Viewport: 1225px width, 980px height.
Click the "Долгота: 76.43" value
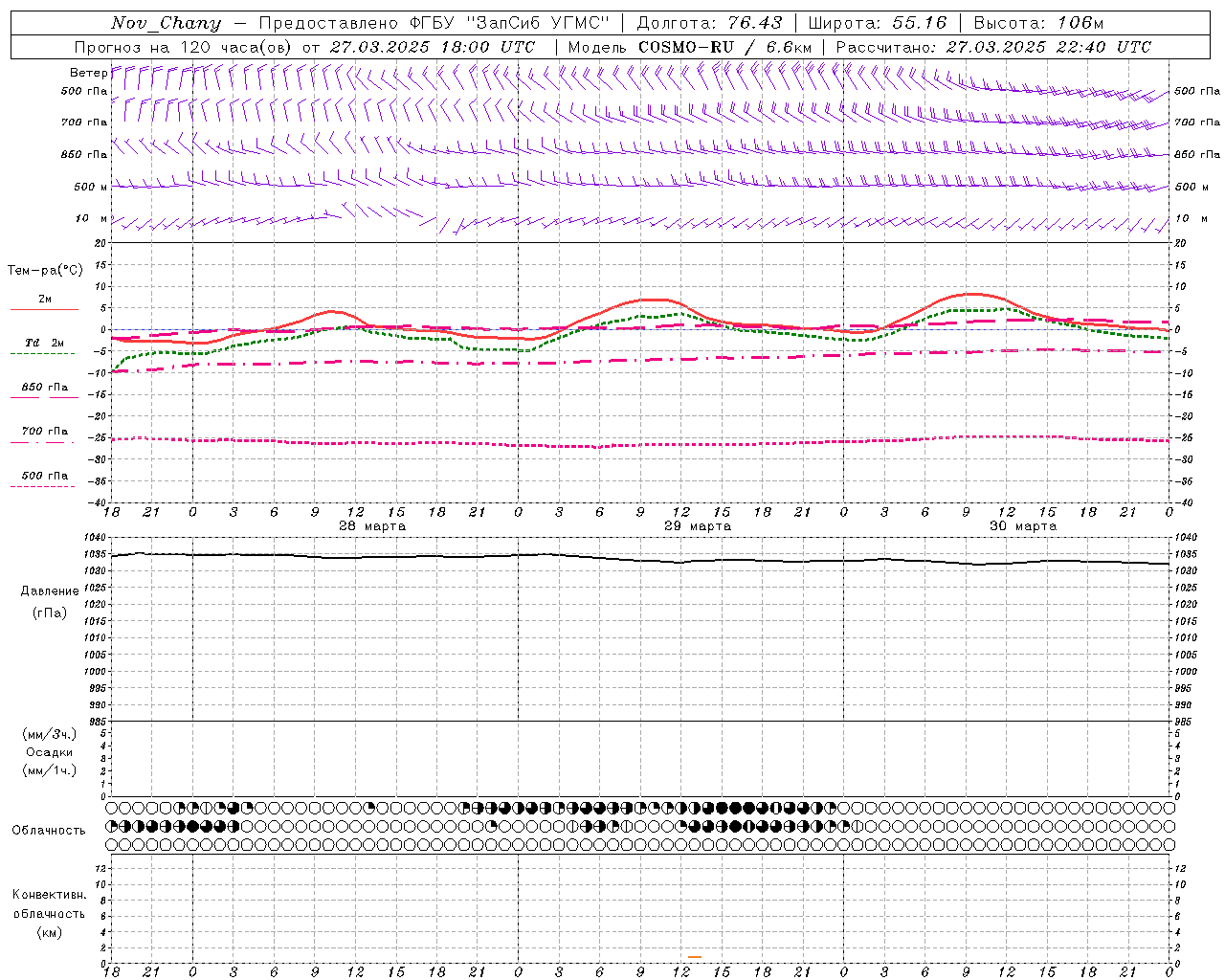click(x=709, y=23)
